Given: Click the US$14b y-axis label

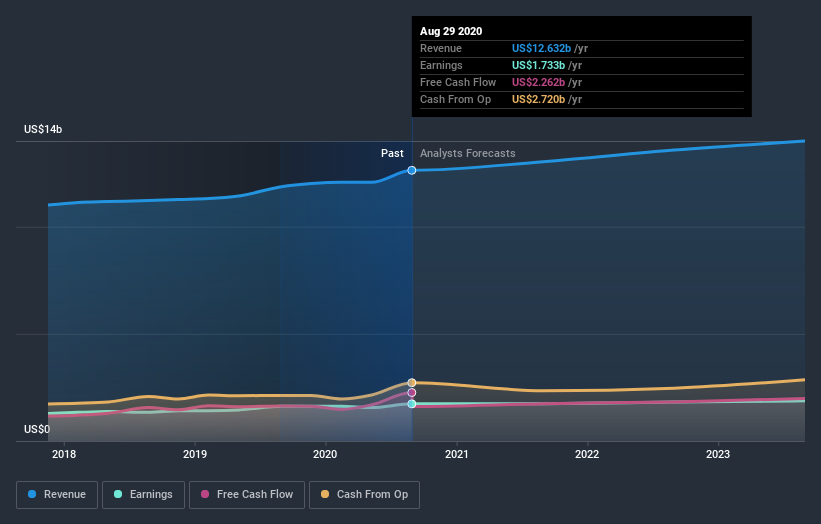Looking at the screenshot, I should pyautogui.click(x=43, y=129).
